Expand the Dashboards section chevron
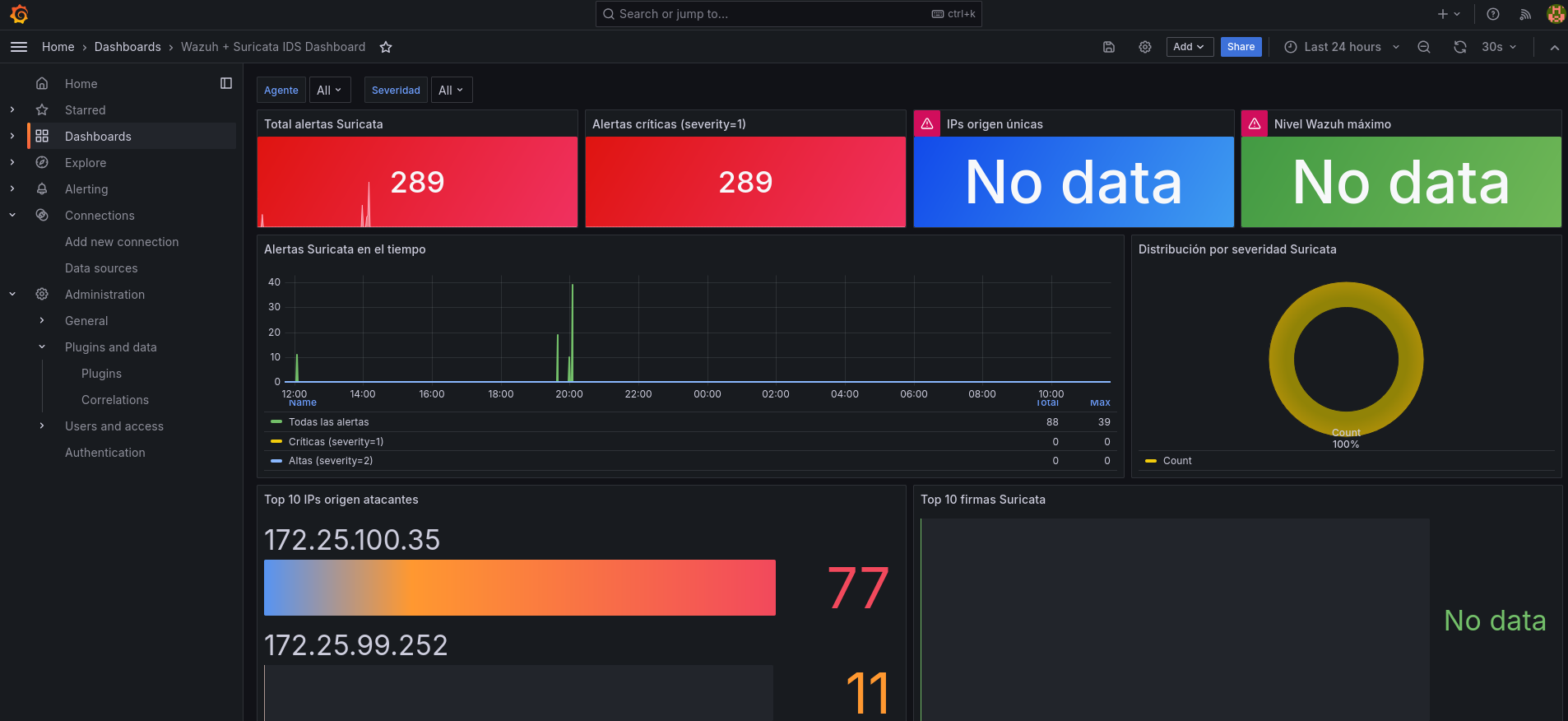The height and width of the screenshot is (721, 1568). pos(12,136)
